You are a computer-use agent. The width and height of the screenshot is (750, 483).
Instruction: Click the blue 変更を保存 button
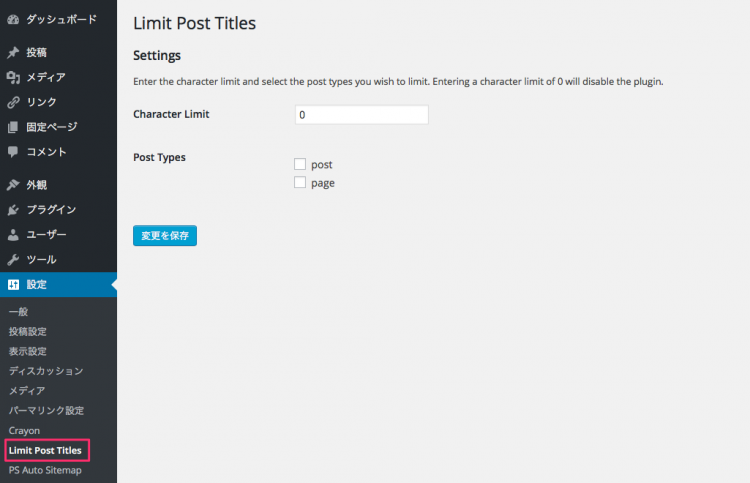pos(165,236)
